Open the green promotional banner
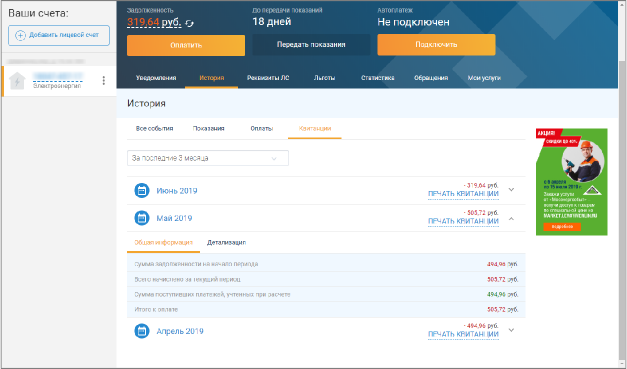 click(571, 182)
